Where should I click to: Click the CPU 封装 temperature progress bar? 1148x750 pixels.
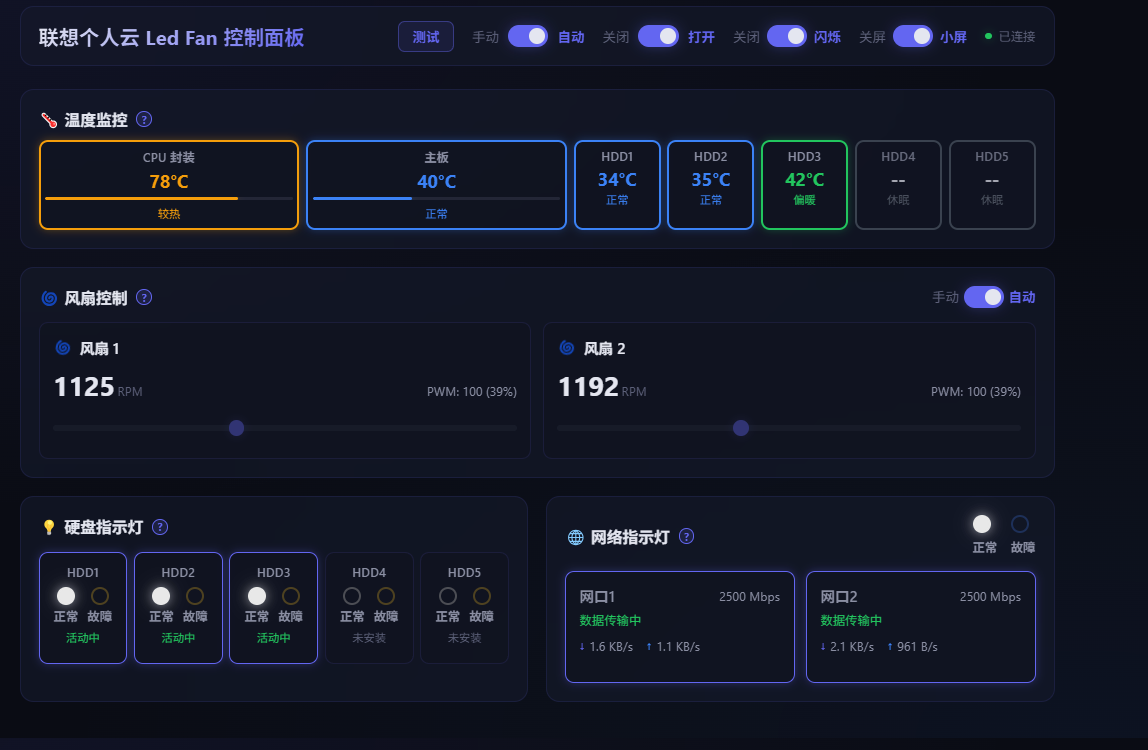[169, 198]
